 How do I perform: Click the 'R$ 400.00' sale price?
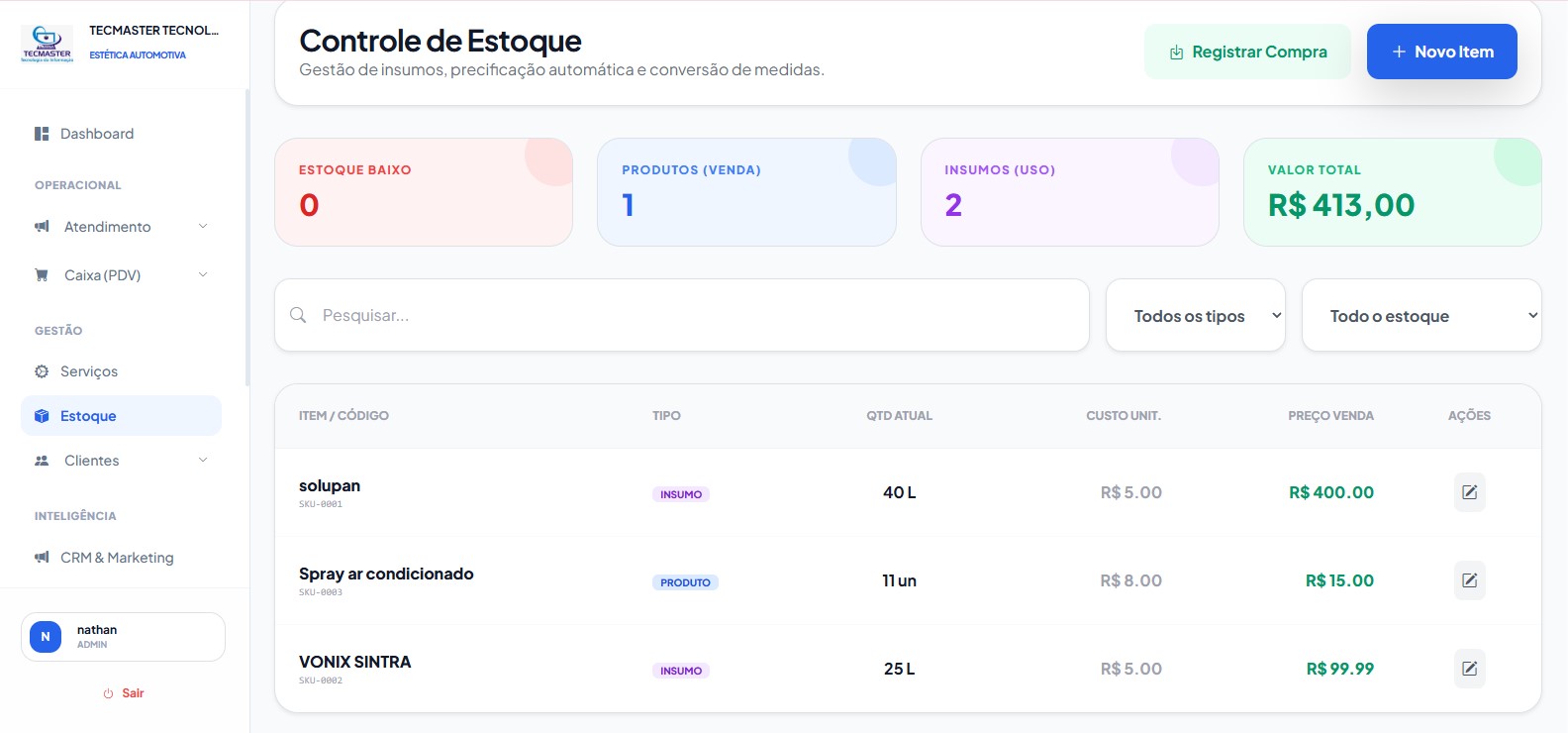pos(1331,492)
